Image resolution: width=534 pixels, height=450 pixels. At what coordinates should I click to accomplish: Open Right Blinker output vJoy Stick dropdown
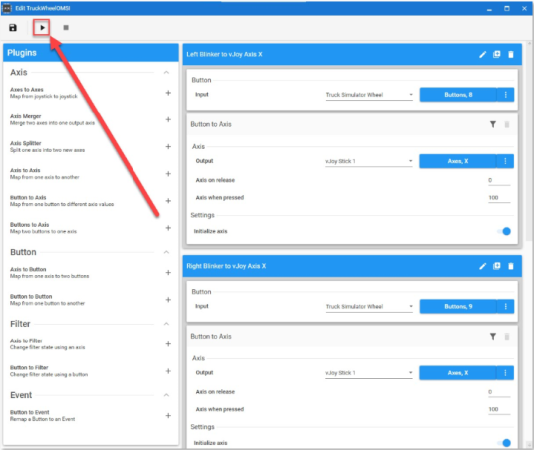368,373
